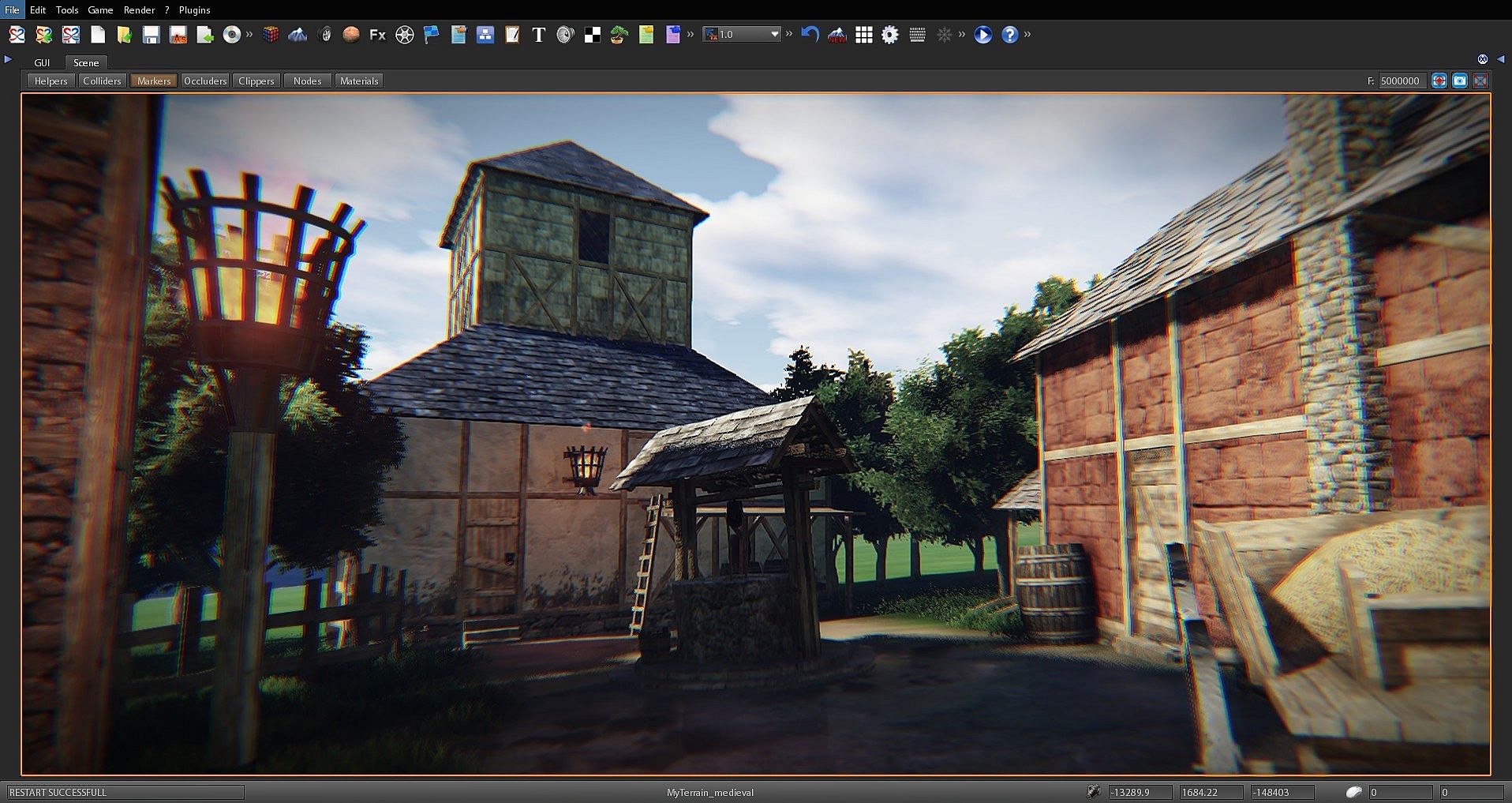
Task: Click the blue play button icon
Action: 982,35
